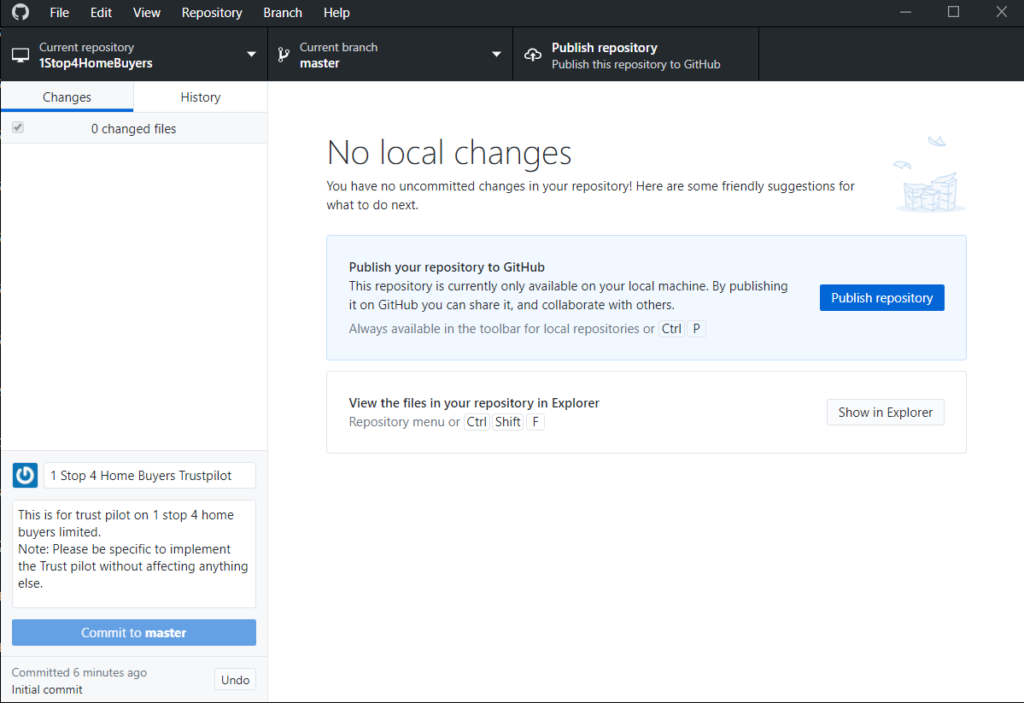Image resolution: width=1024 pixels, height=703 pixels.
Task: Click the blue Publish repository button
Action: [882, 298]
